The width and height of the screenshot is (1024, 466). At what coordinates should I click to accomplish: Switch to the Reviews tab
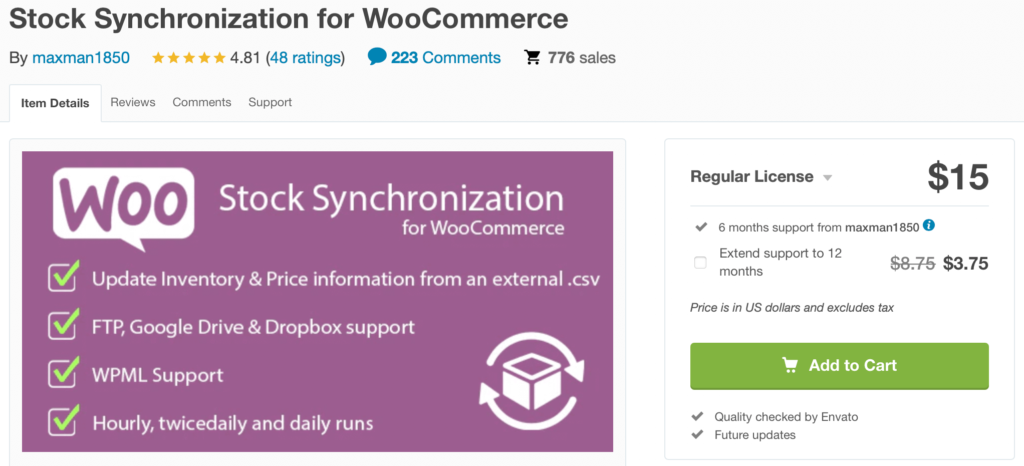133,102
